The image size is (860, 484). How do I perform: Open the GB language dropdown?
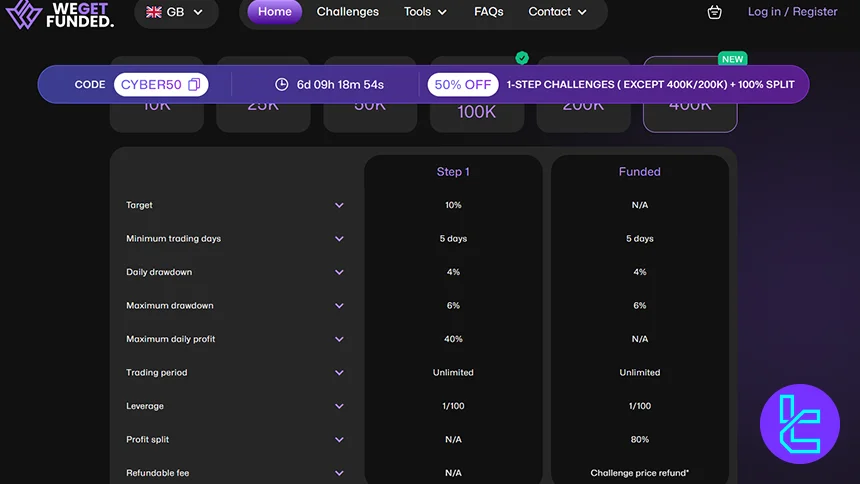(x=175, y=12)
